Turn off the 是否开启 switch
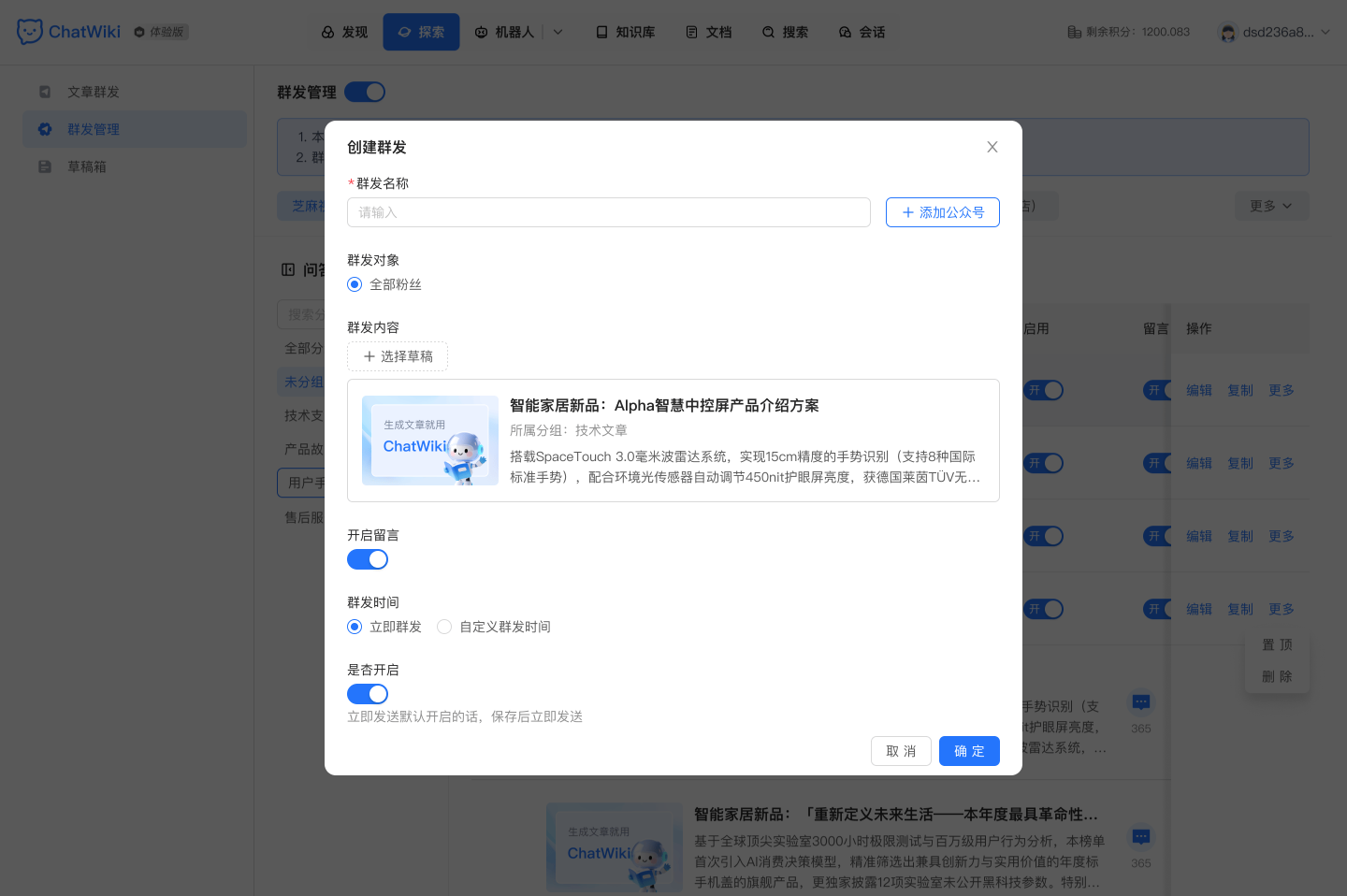 coord(368,693)
